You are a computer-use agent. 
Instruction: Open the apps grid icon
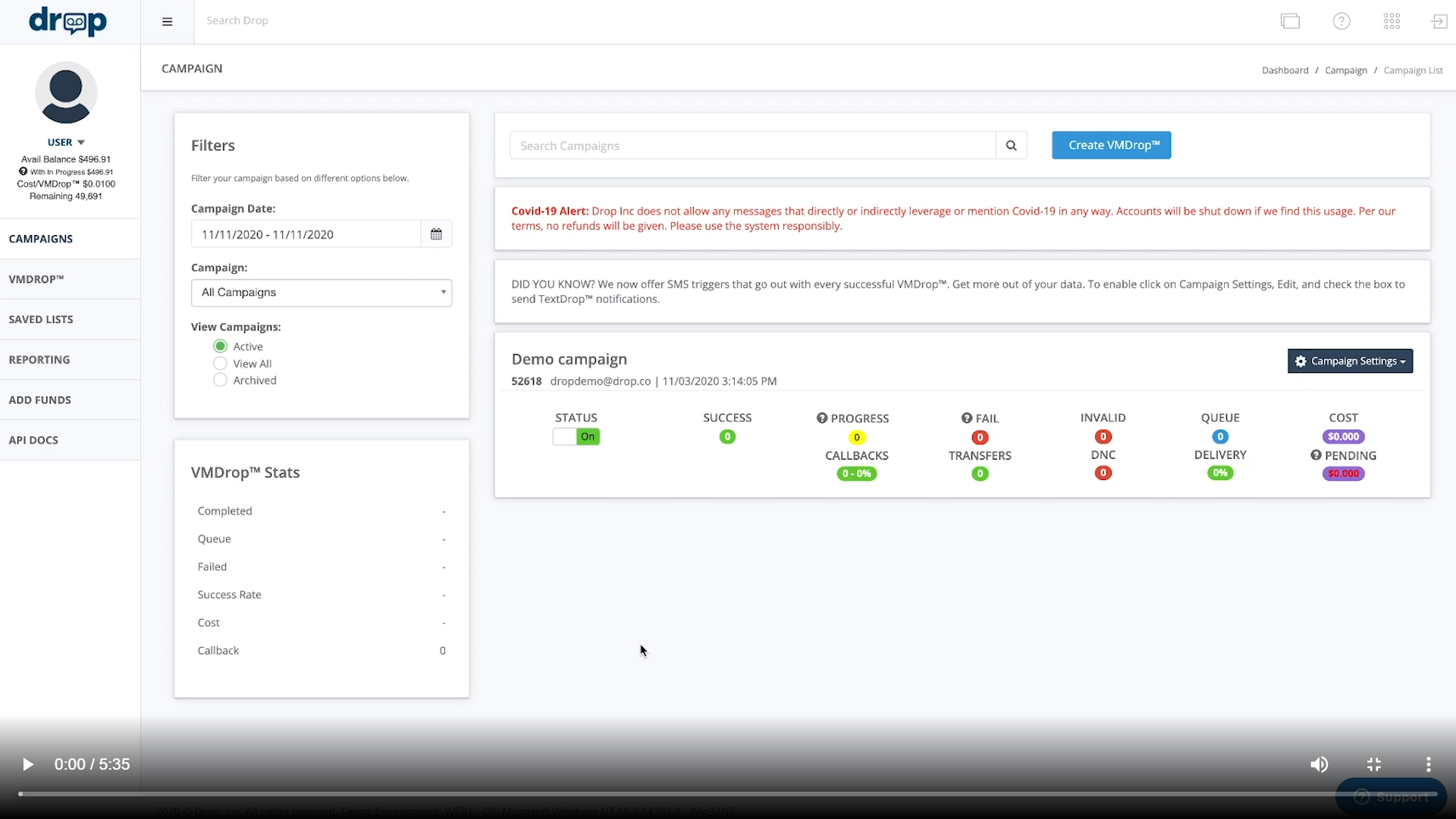pyautogui.click(x=1392, y=20)
